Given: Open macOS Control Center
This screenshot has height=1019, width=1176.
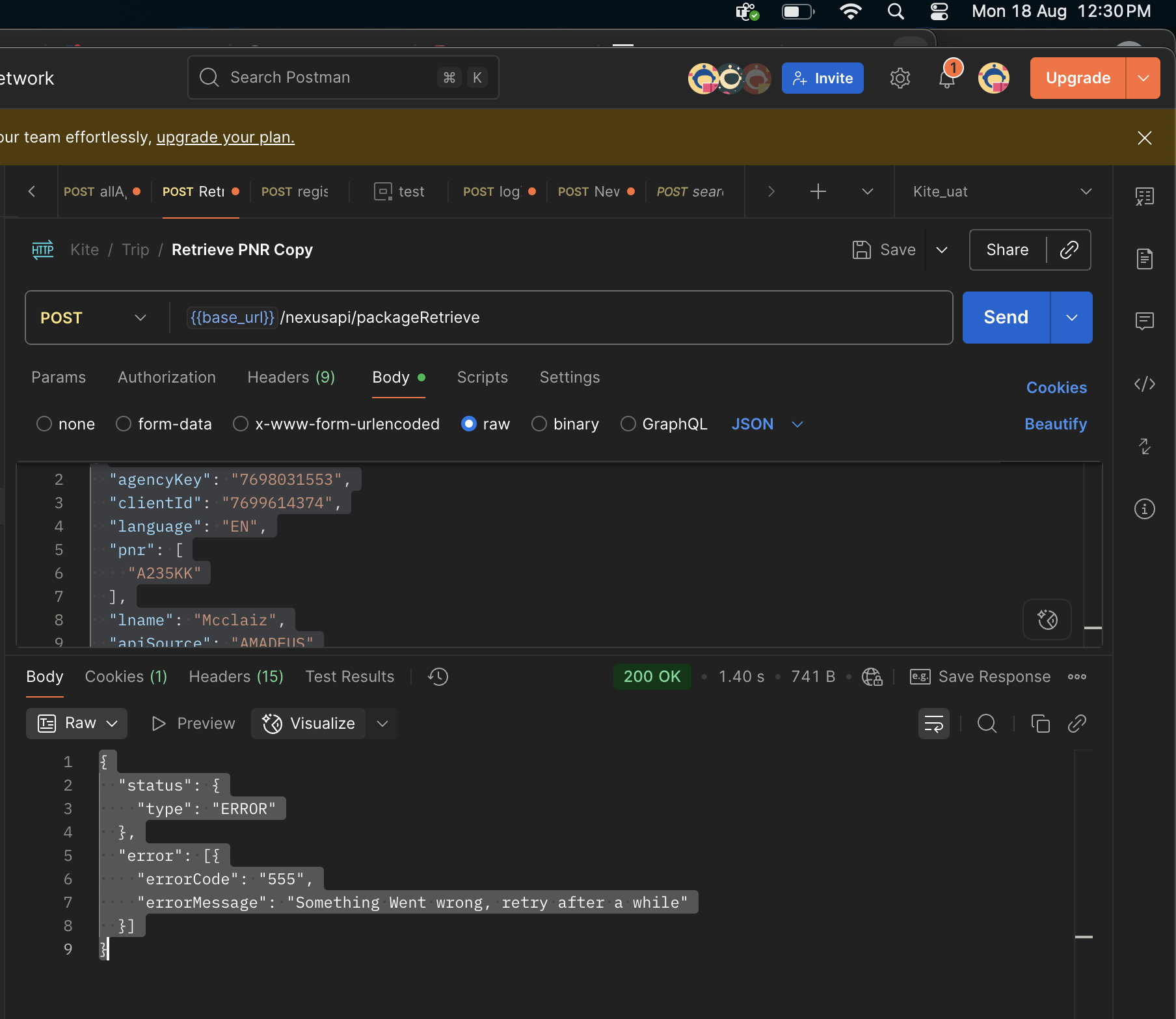Looking at the screenshot, I should (939, 12).
